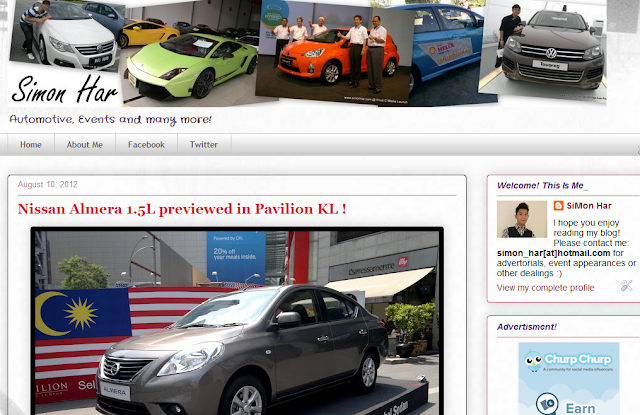Click the 'Advertisment!' widget heading

coord(527,327)
